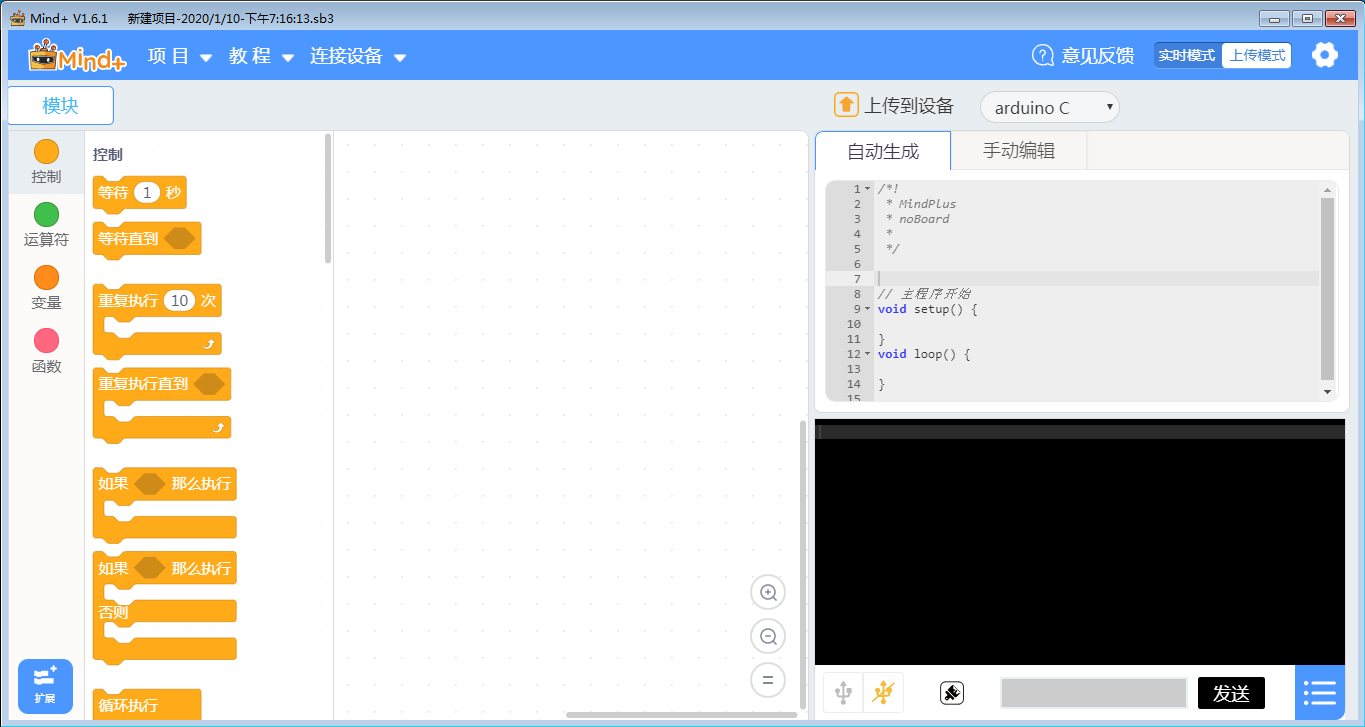Open the 扩展 extensions button
The image size is (1365, 727).
[x=45, y=686]
